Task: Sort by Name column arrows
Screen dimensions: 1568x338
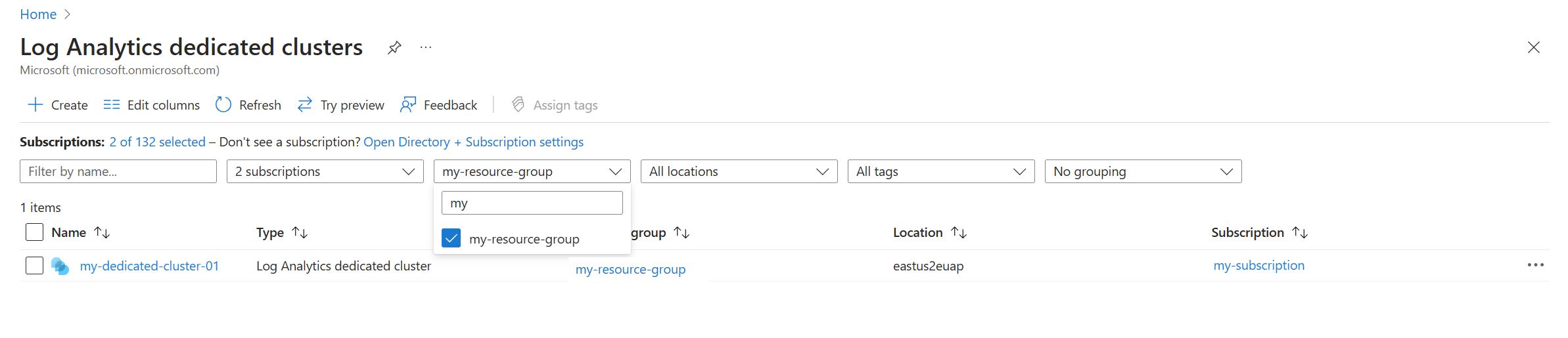Action: [102, 232]
